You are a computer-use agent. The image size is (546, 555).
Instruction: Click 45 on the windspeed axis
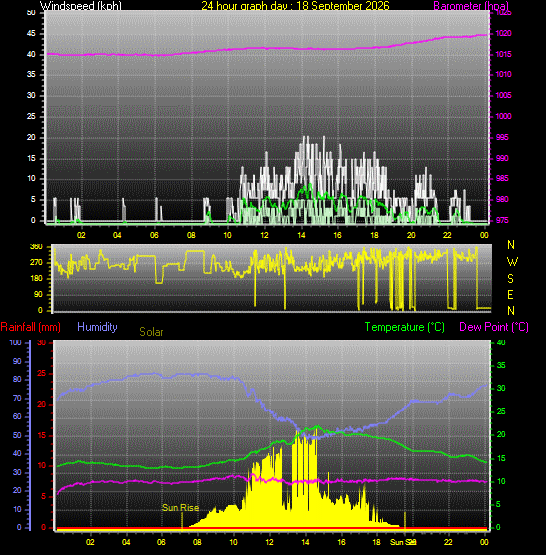[x=31, y=33]
